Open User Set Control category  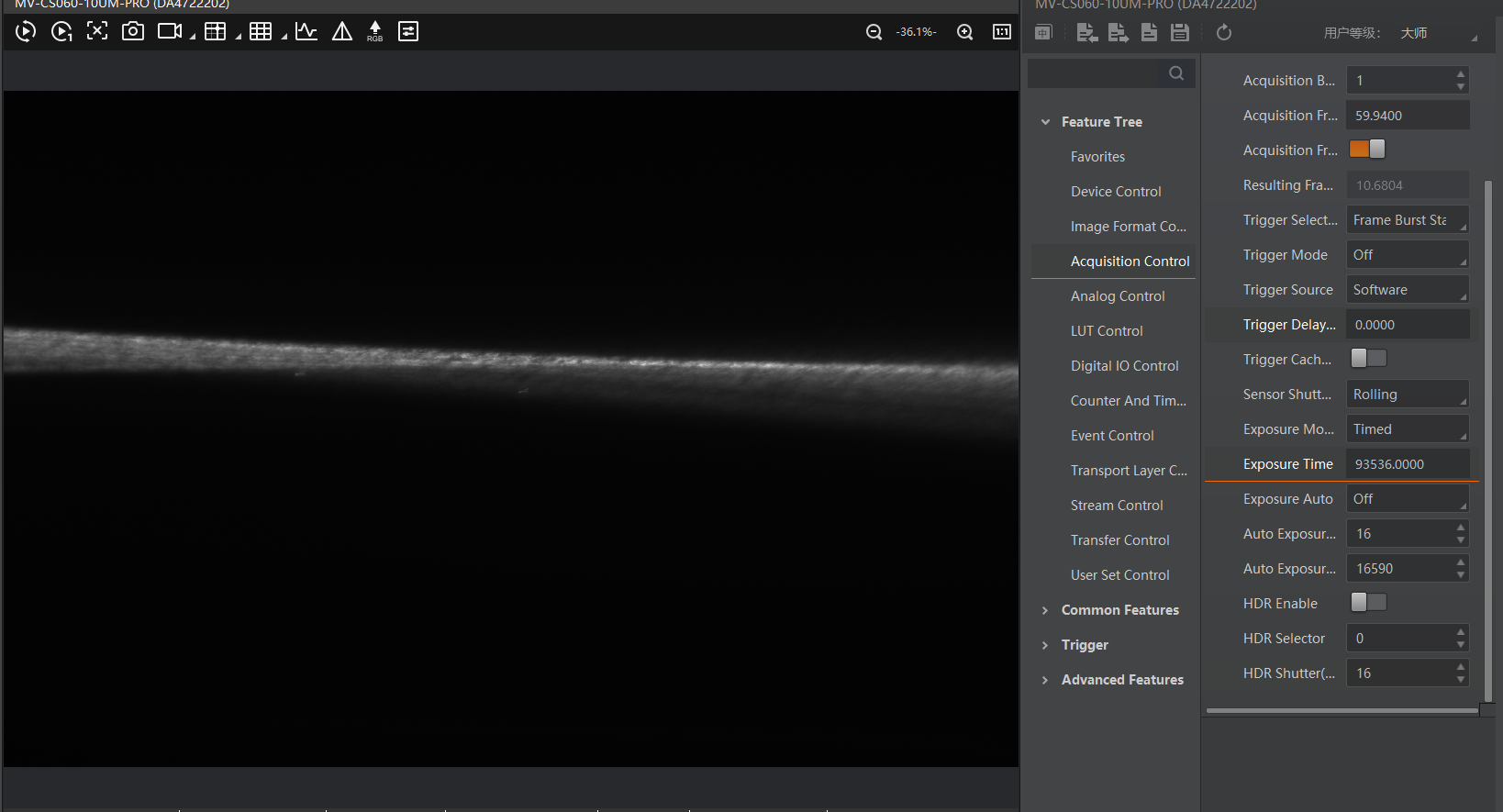pos(1119,575)
